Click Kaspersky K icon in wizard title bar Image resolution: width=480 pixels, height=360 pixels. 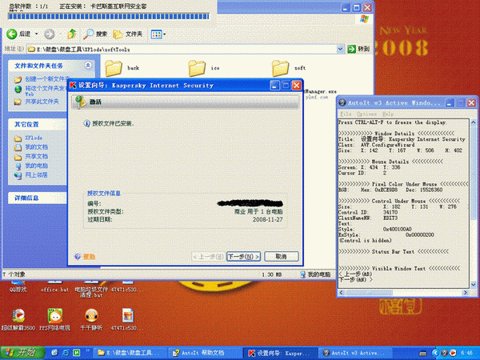pos(73,85)
